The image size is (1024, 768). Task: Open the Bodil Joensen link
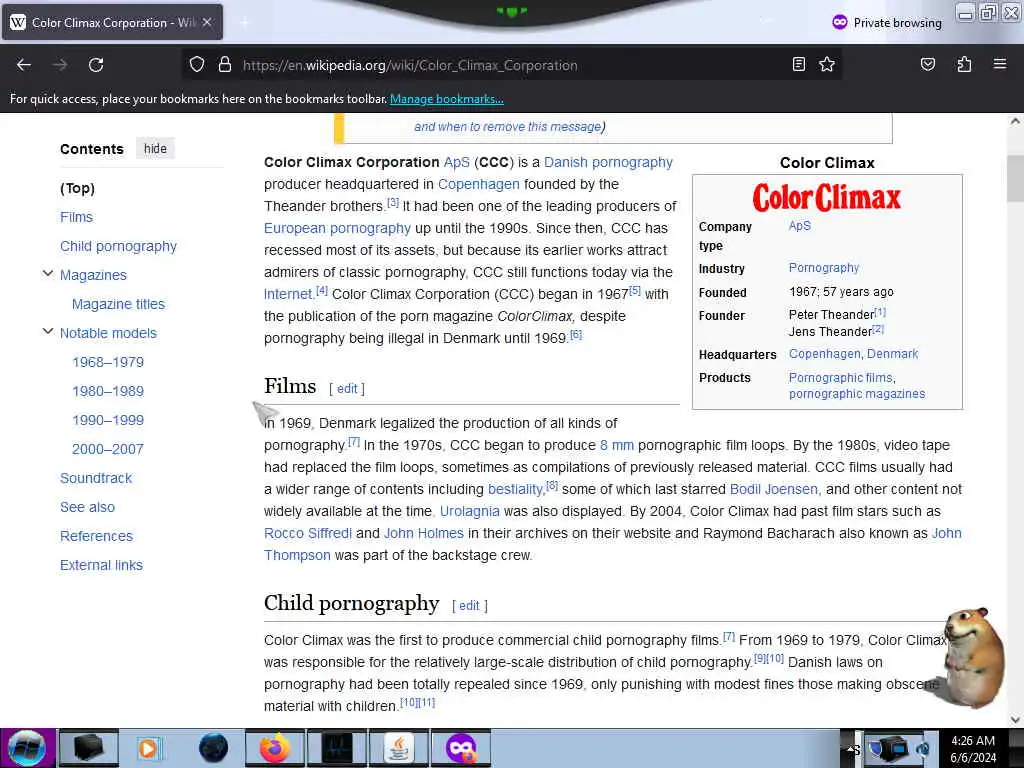[x=773, y=489]
